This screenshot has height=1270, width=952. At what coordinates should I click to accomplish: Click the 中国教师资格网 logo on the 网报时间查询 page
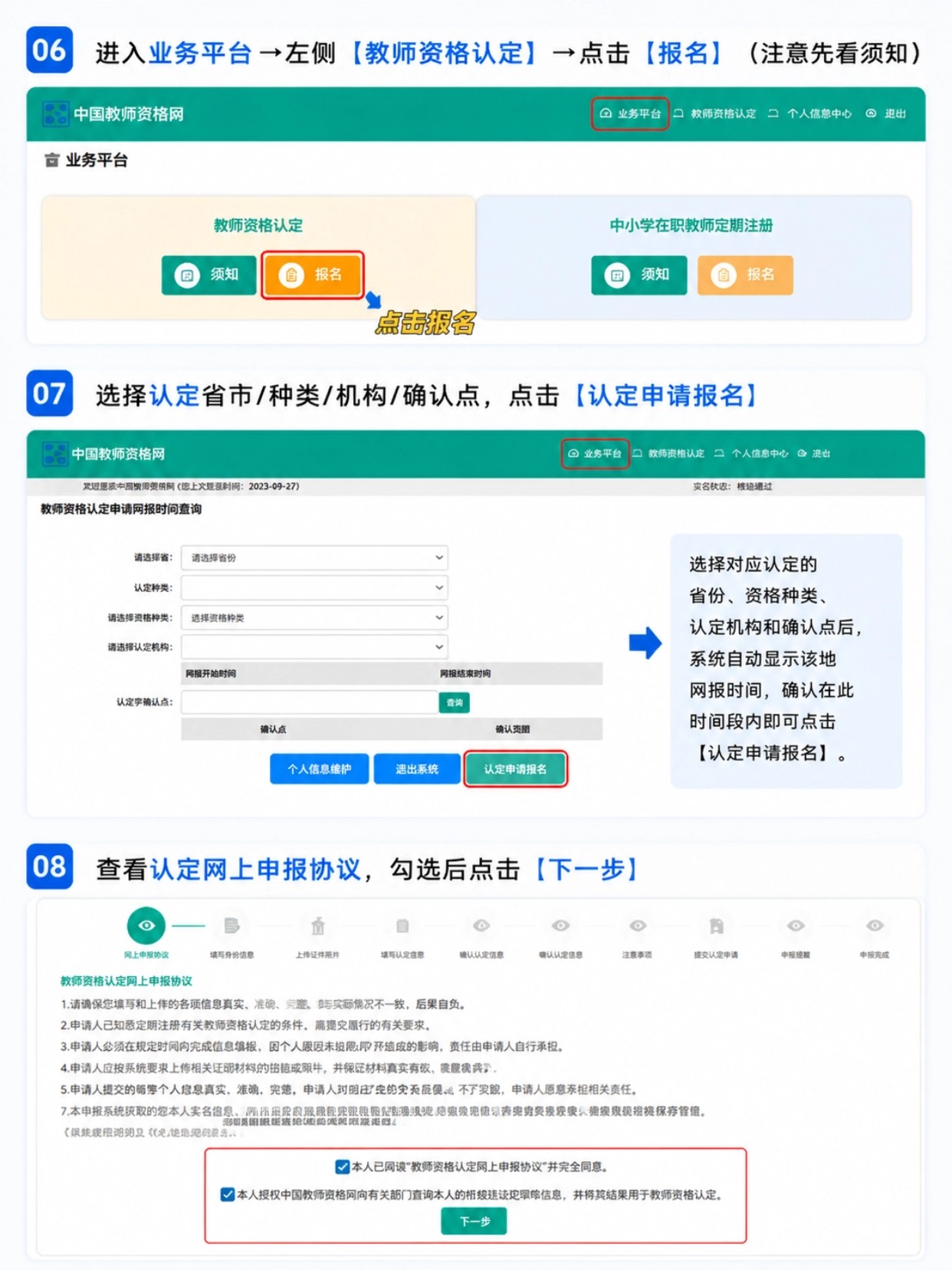point(55,454)
